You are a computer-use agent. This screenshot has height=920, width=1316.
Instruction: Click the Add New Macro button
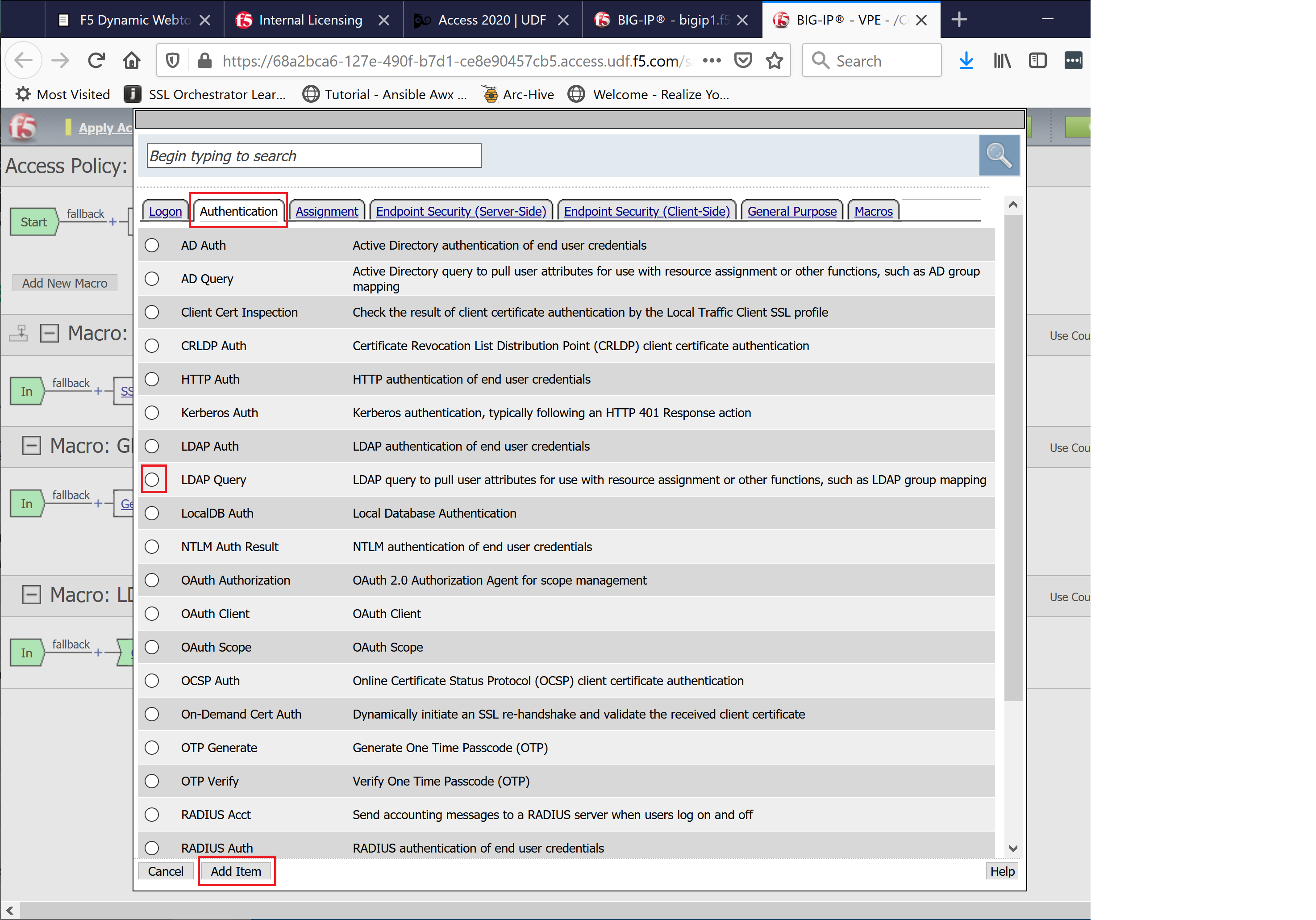[65, 283]
